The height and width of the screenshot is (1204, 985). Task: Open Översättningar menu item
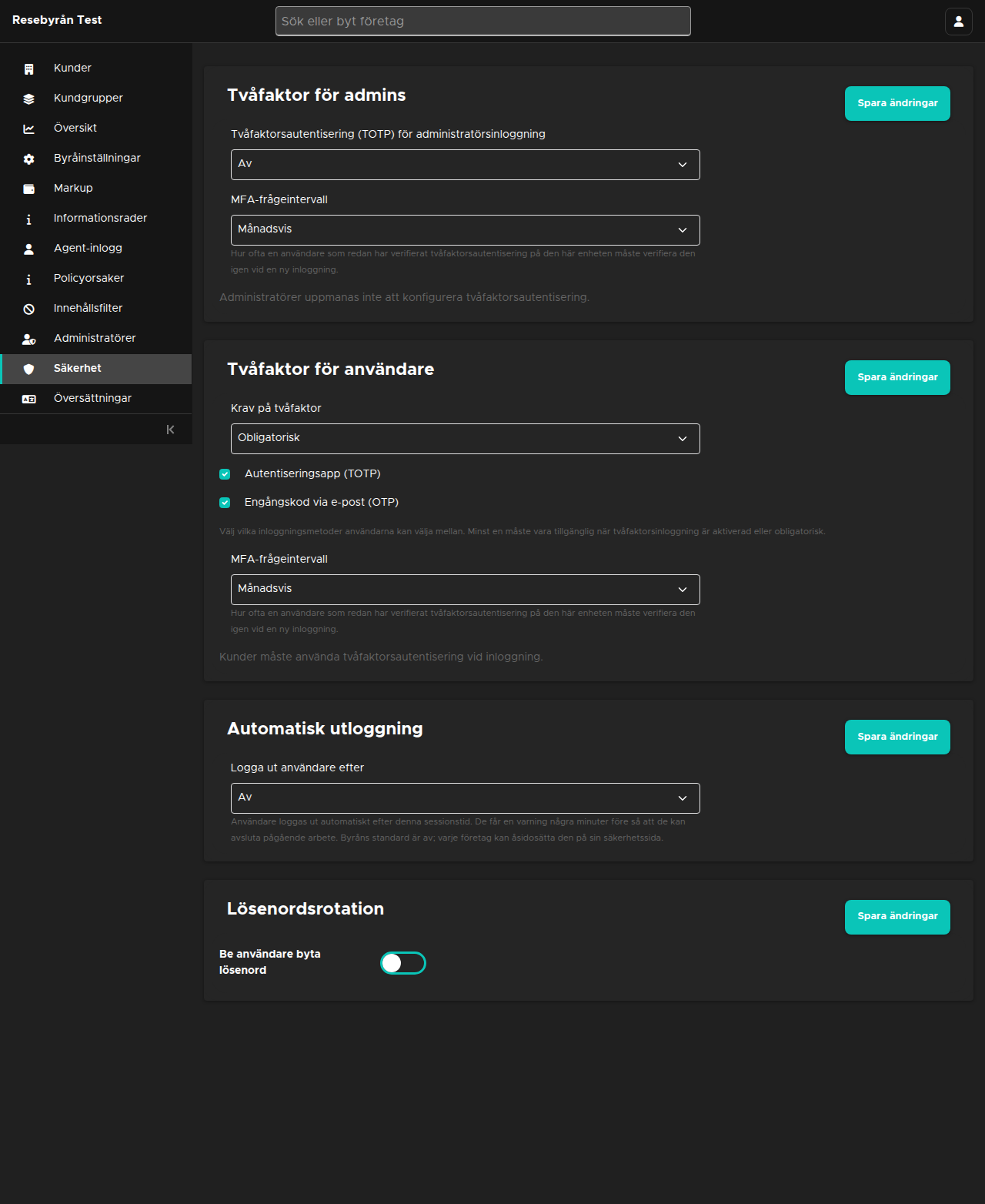tap(96, 399)
